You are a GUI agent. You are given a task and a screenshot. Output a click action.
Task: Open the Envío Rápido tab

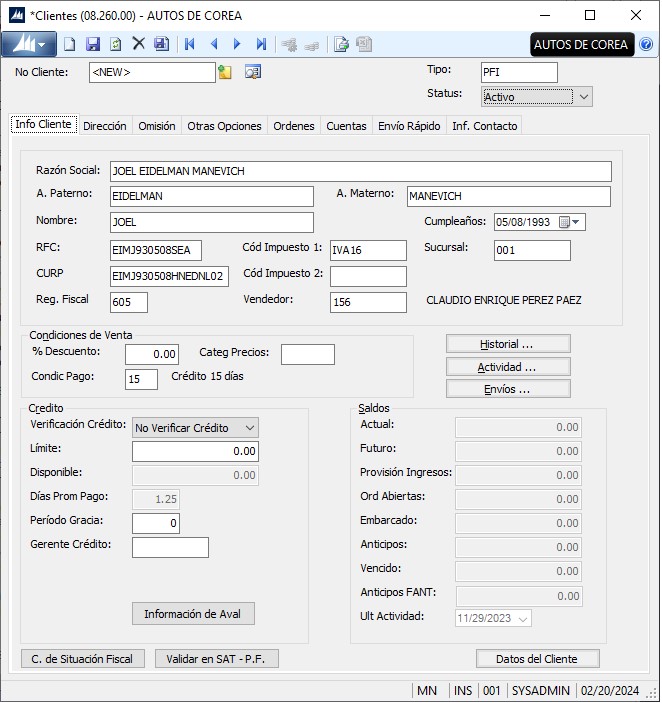tap(409, 126)
